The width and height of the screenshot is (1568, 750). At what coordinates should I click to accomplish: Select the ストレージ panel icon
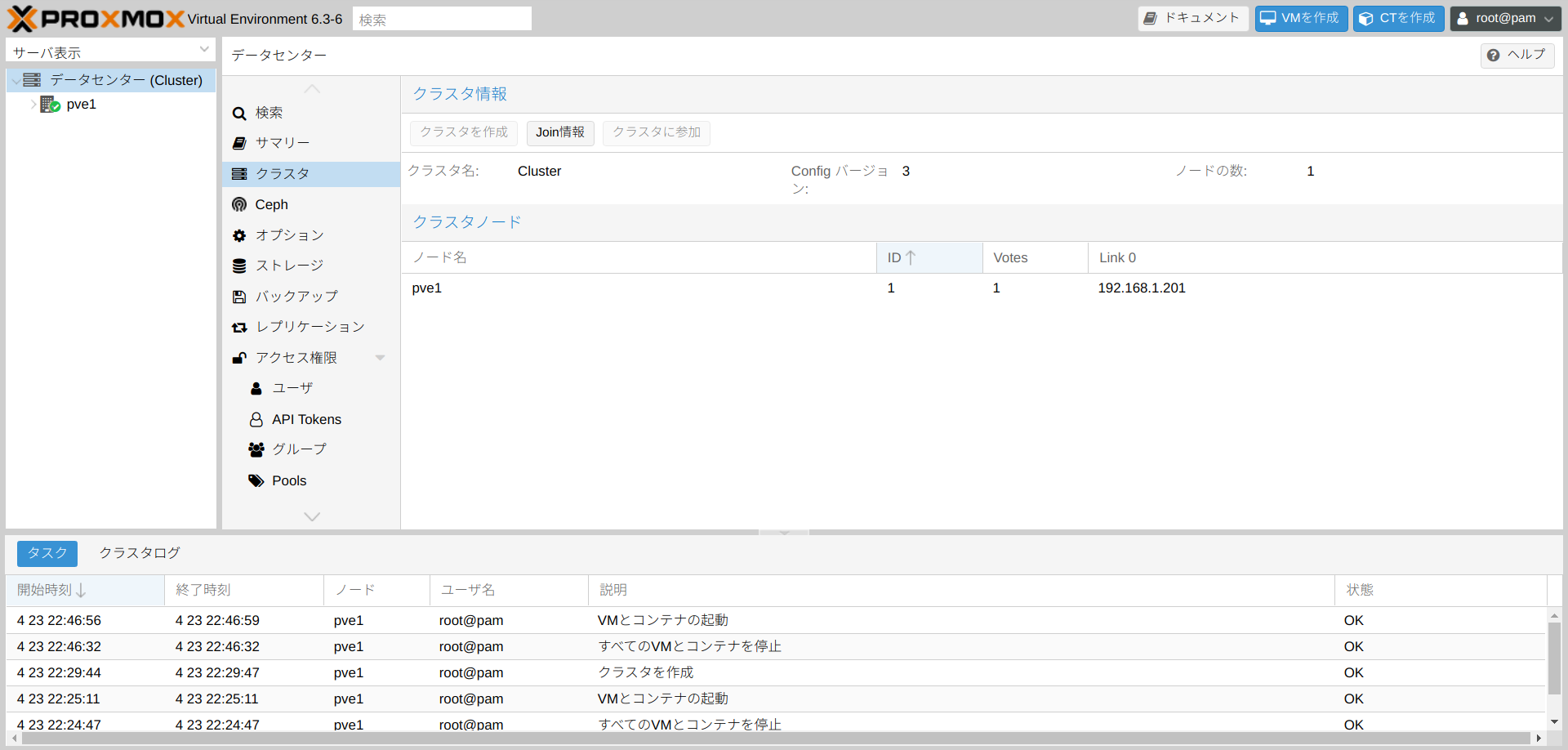point(239,266)
